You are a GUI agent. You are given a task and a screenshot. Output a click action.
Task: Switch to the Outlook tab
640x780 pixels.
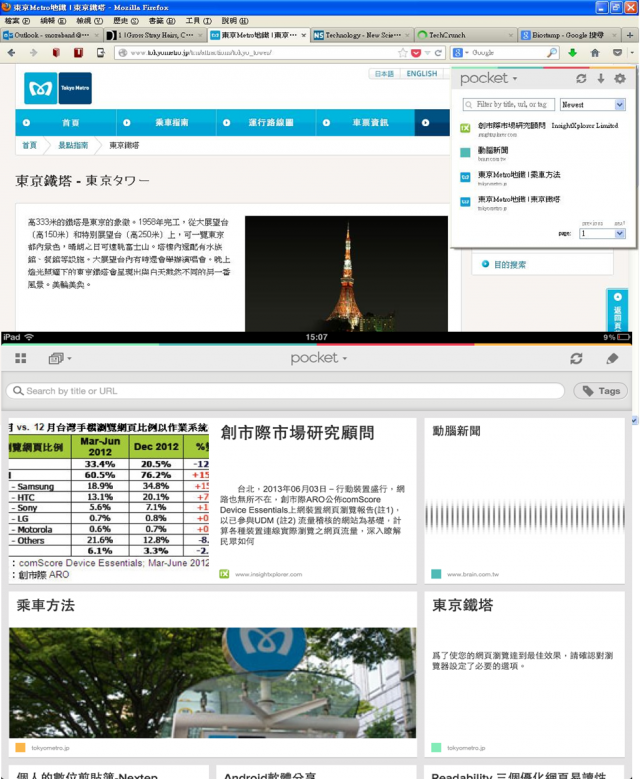click(x=51, y=35)
